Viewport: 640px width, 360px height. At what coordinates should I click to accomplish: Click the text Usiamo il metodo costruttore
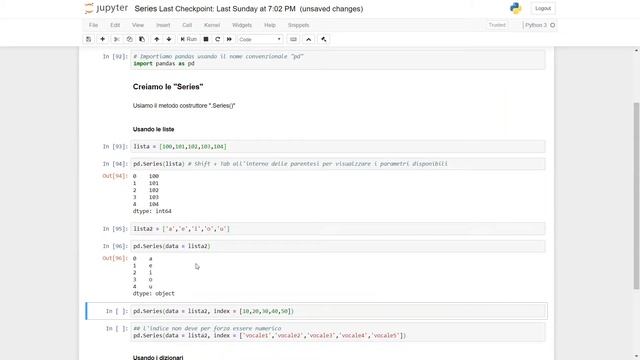point(184,106)
